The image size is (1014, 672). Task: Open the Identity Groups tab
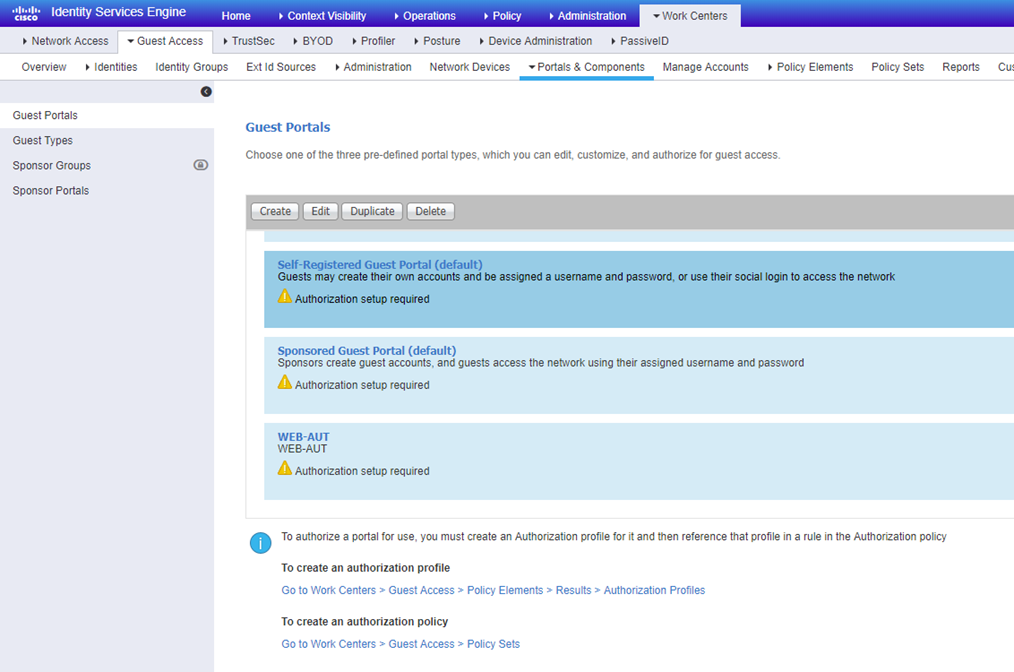pos(191,67)
